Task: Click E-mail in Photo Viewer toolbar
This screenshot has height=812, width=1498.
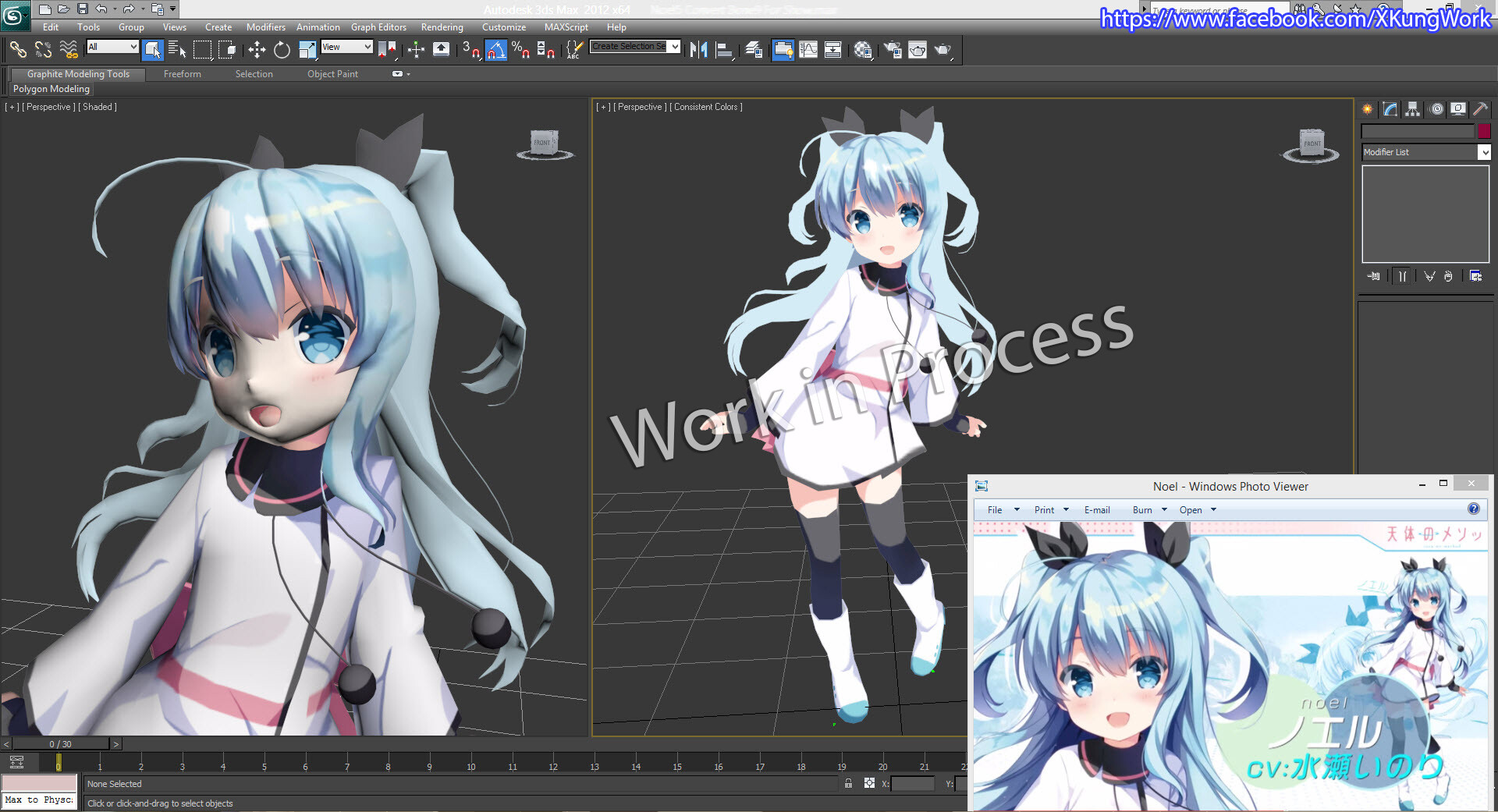Action: point(1097,510)
